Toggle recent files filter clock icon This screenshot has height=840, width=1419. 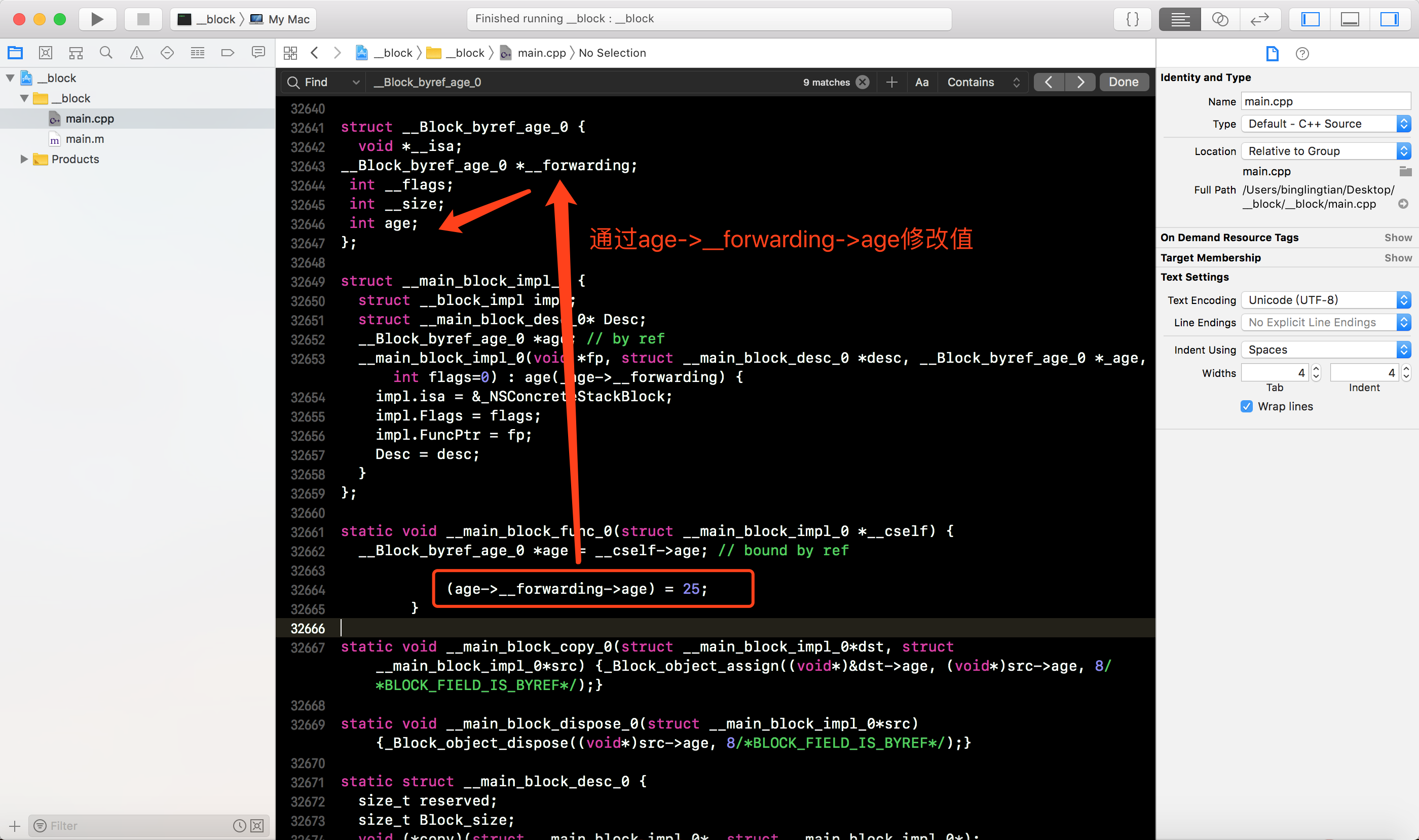tap(240, 826)
